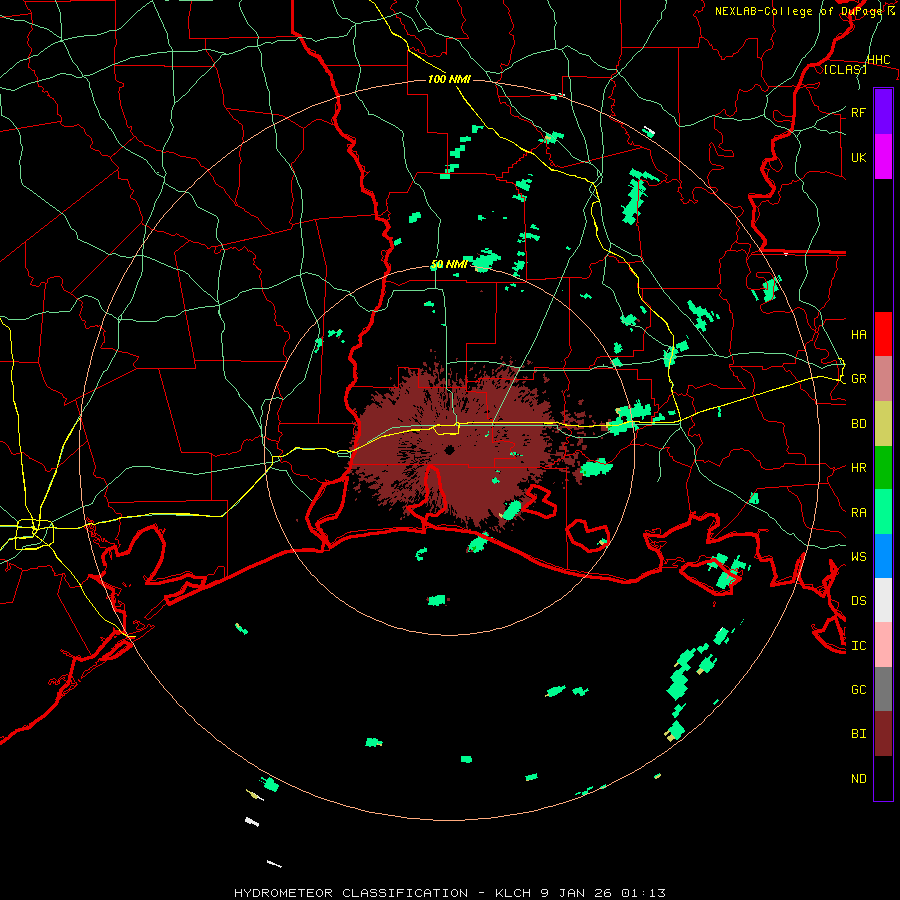Click the WS legend label
This screenshot has width=900, height=900.
pyautogui.click(x=858, y=557)
